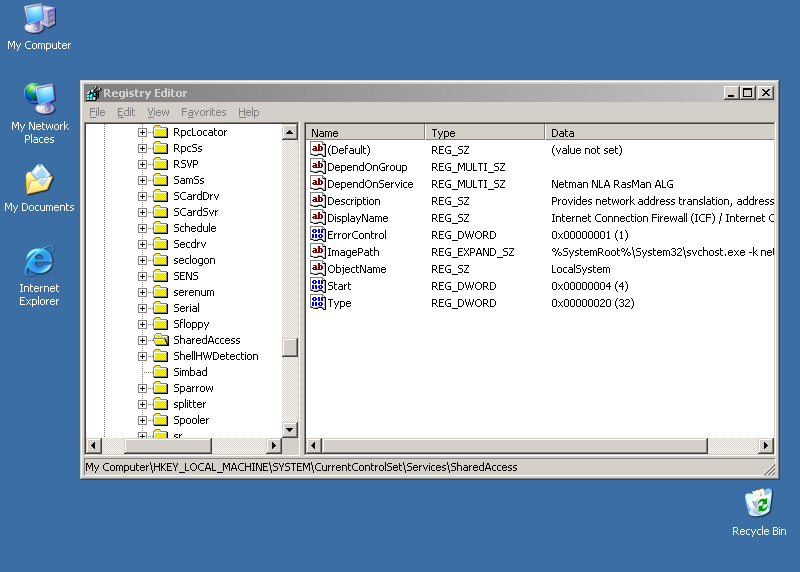This screenshot has width=800, height=572.
Task: Select the Serial folder icon
Action: click(161, 308)
